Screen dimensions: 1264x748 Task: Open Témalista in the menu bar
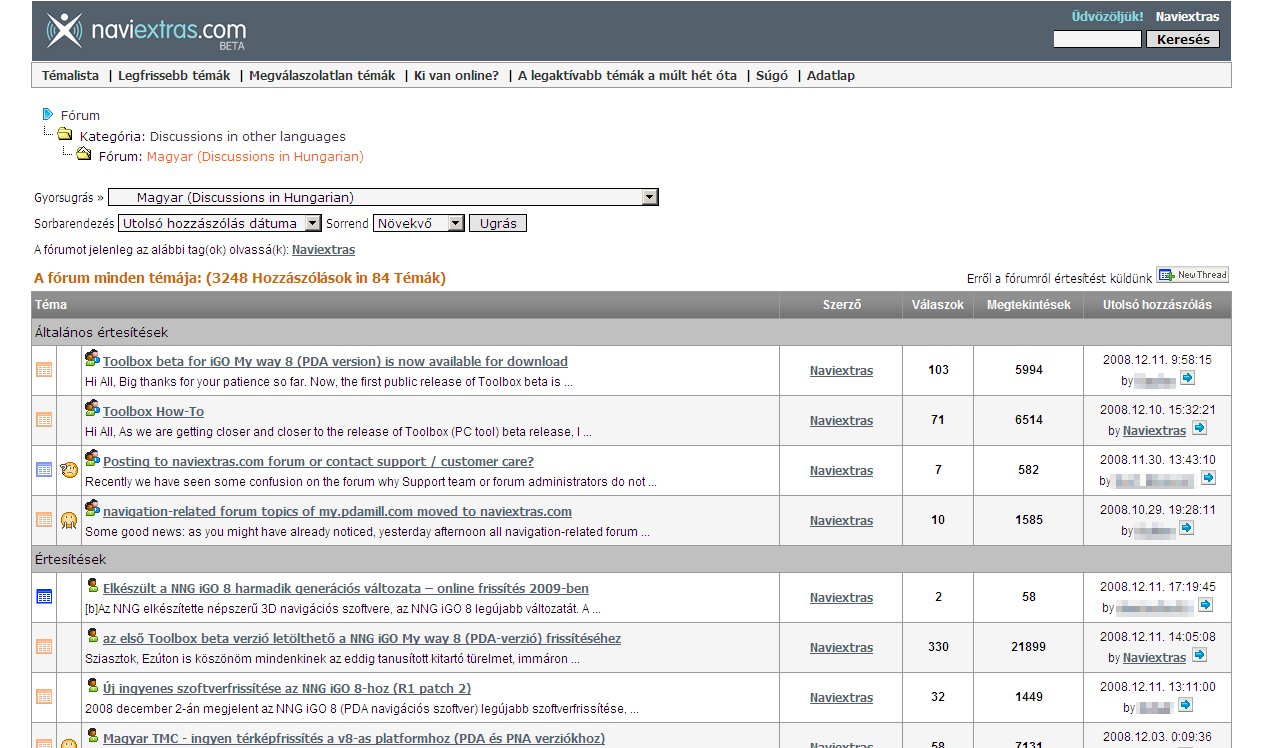70,75
